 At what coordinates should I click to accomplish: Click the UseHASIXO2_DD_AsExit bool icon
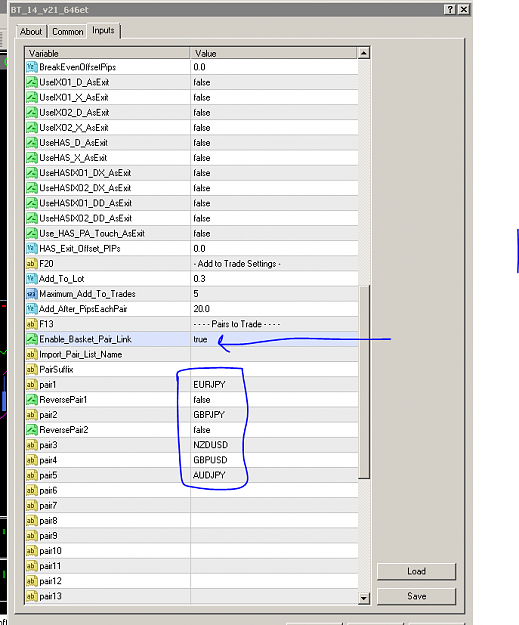[31, 218]
